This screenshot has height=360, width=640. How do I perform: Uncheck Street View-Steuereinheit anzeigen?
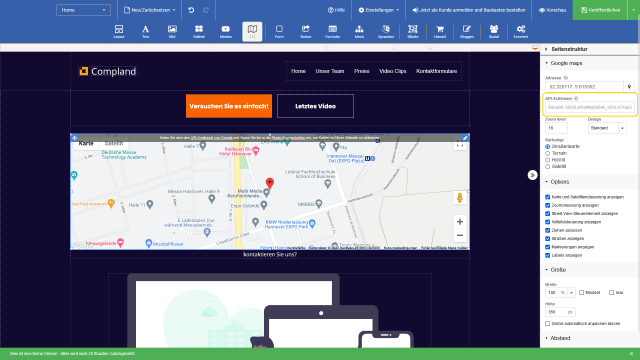548,213
